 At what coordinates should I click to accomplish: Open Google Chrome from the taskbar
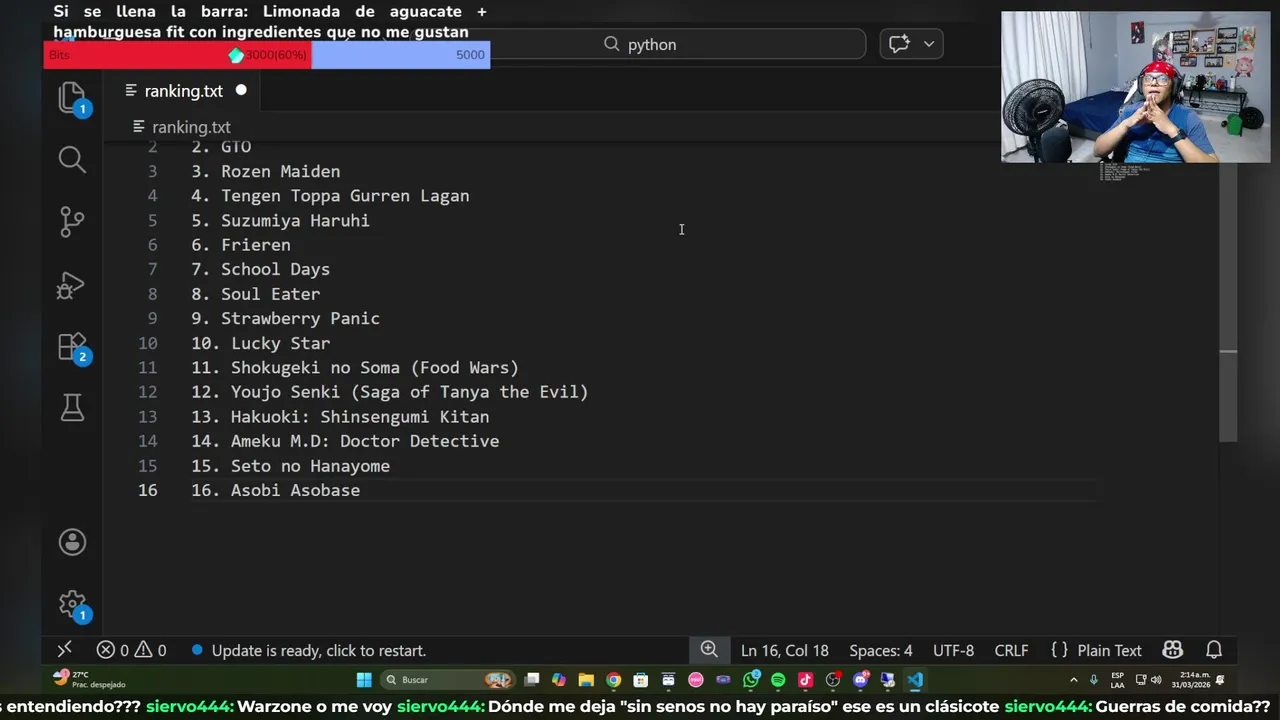613,680
